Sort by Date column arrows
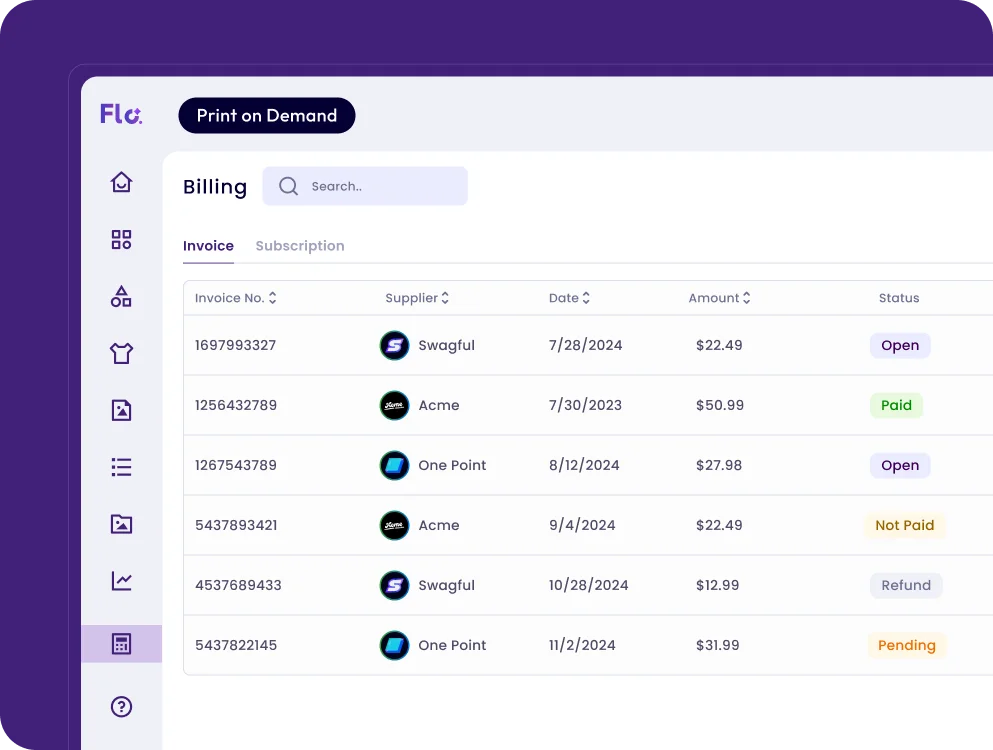Viewport: 993px width, 750px height. pyautogui.click(x=586, y=298)
